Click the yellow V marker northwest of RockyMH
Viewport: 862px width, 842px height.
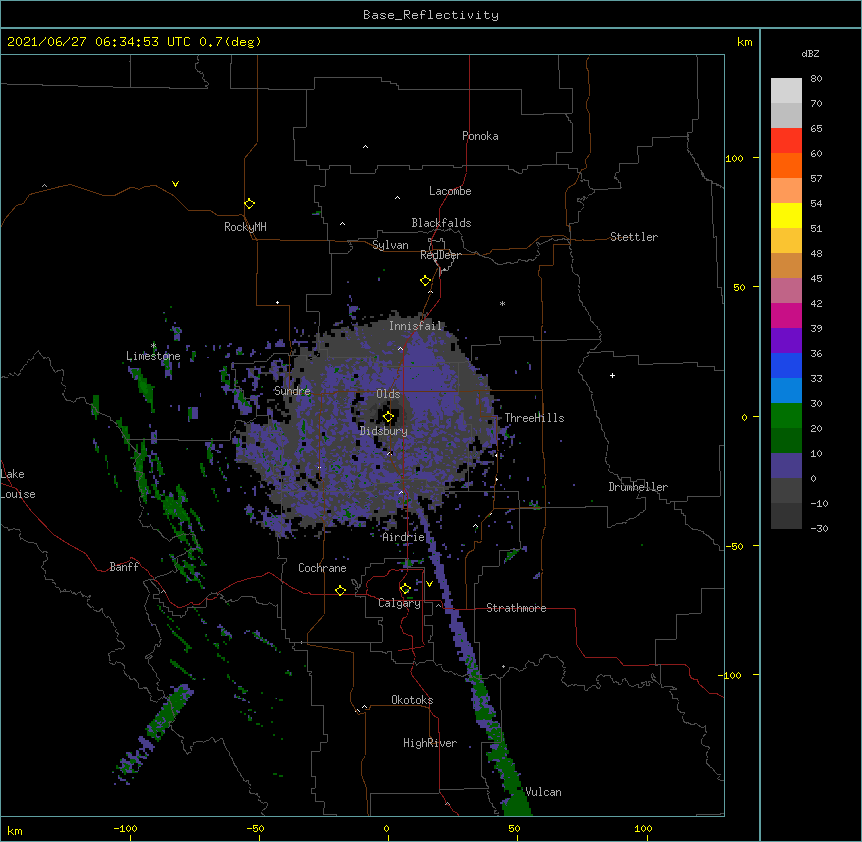tap(175, 184)
